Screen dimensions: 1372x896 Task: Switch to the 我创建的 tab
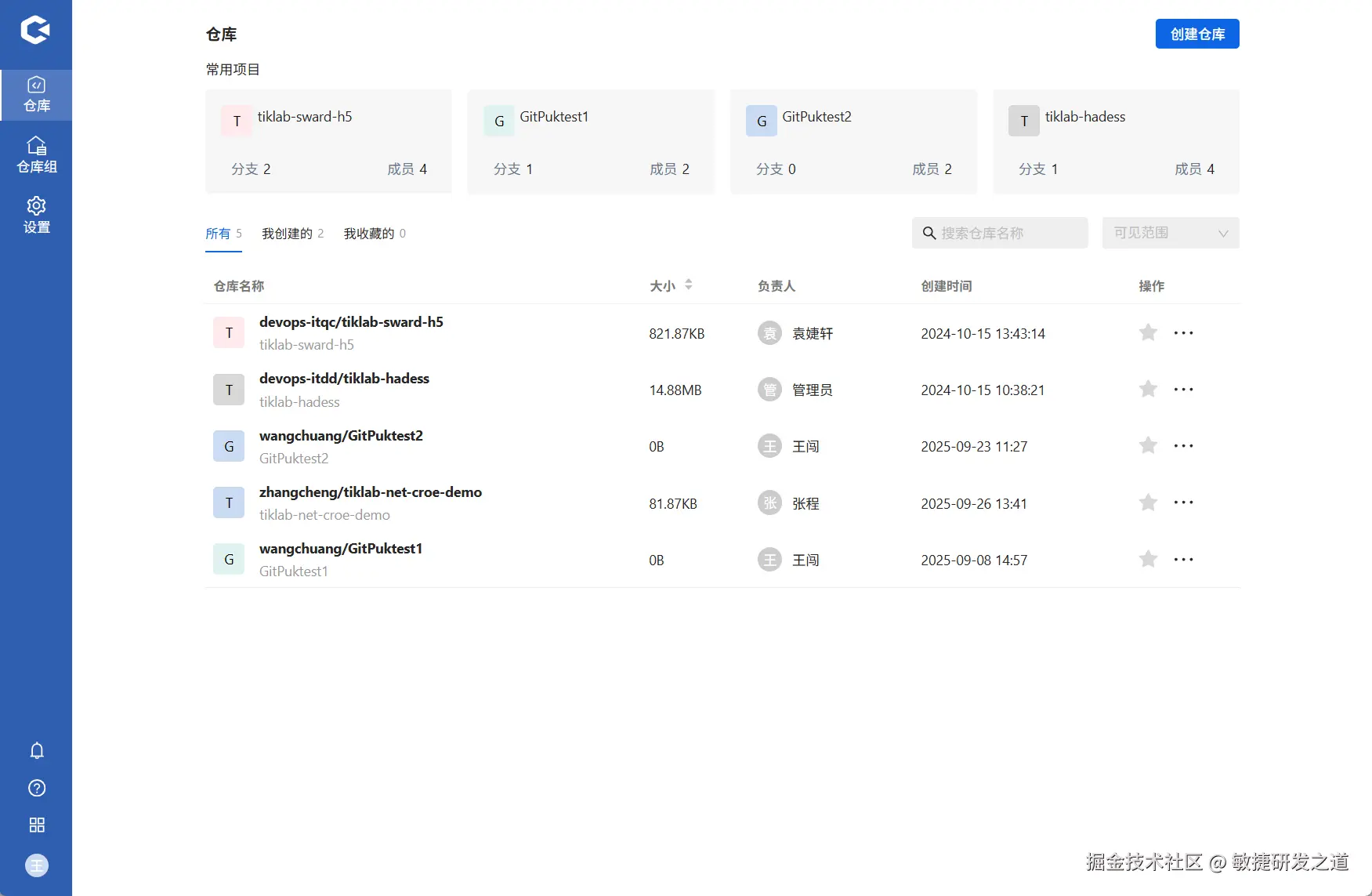287,233
